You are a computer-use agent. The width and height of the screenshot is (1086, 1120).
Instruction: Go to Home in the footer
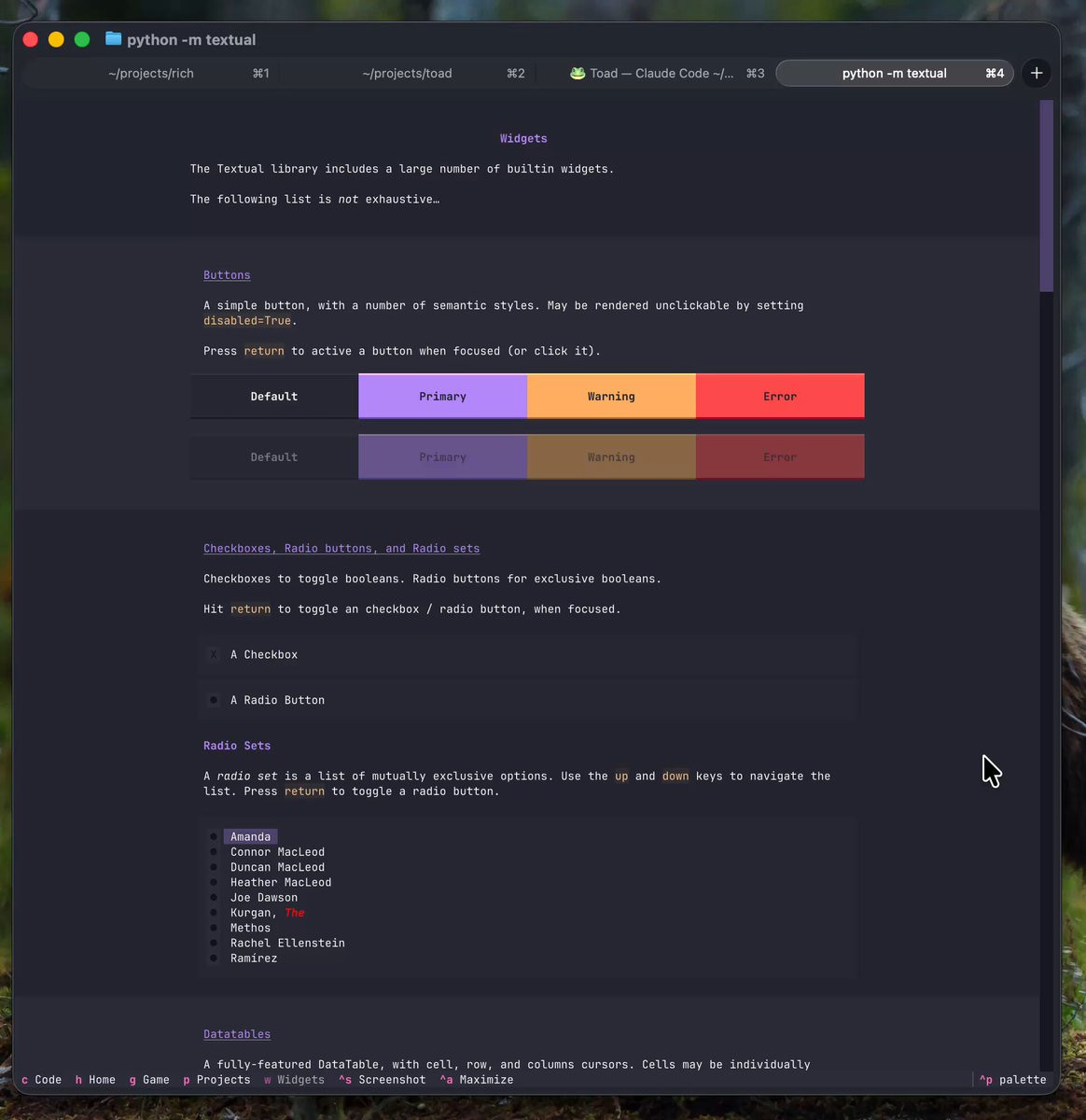(95, 1080)
